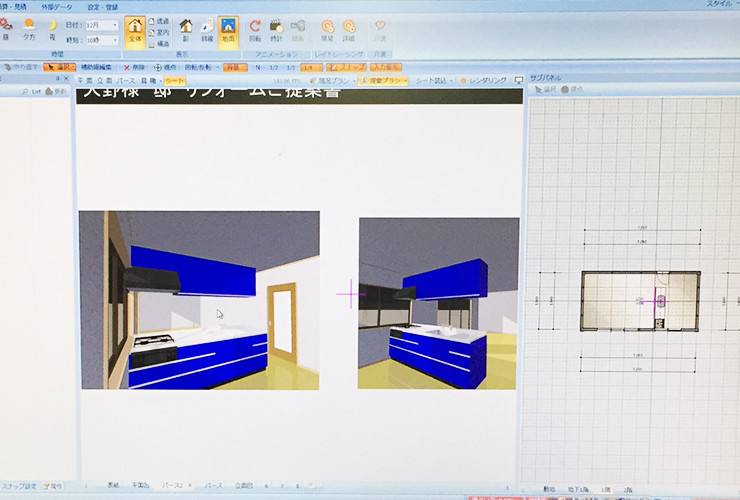Open the 現況プラン dropdown

coord(332,81)
